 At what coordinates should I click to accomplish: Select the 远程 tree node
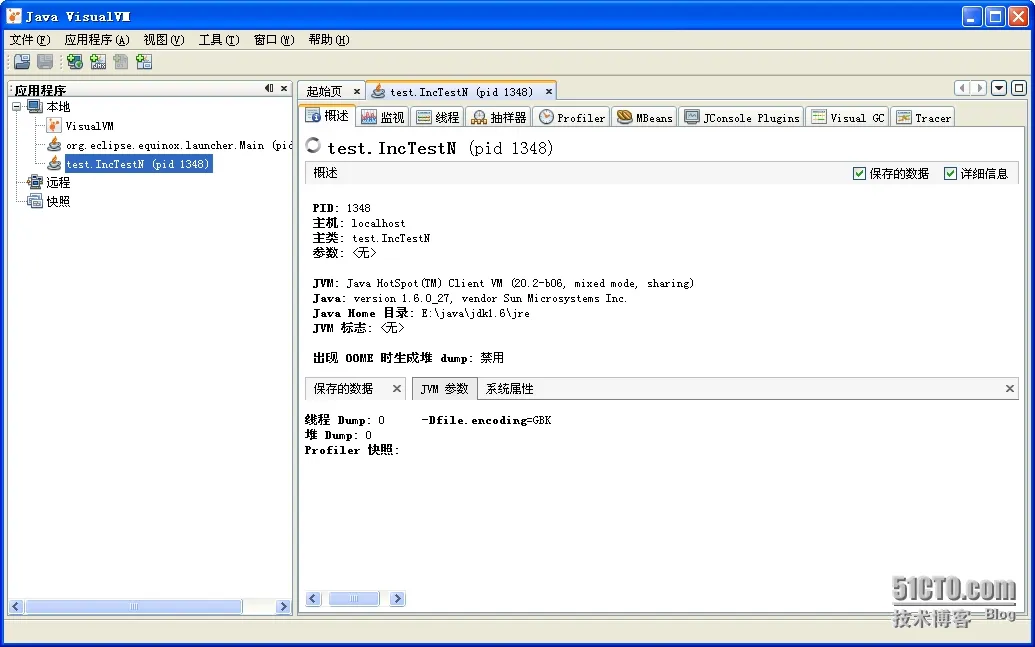[58, 182]
